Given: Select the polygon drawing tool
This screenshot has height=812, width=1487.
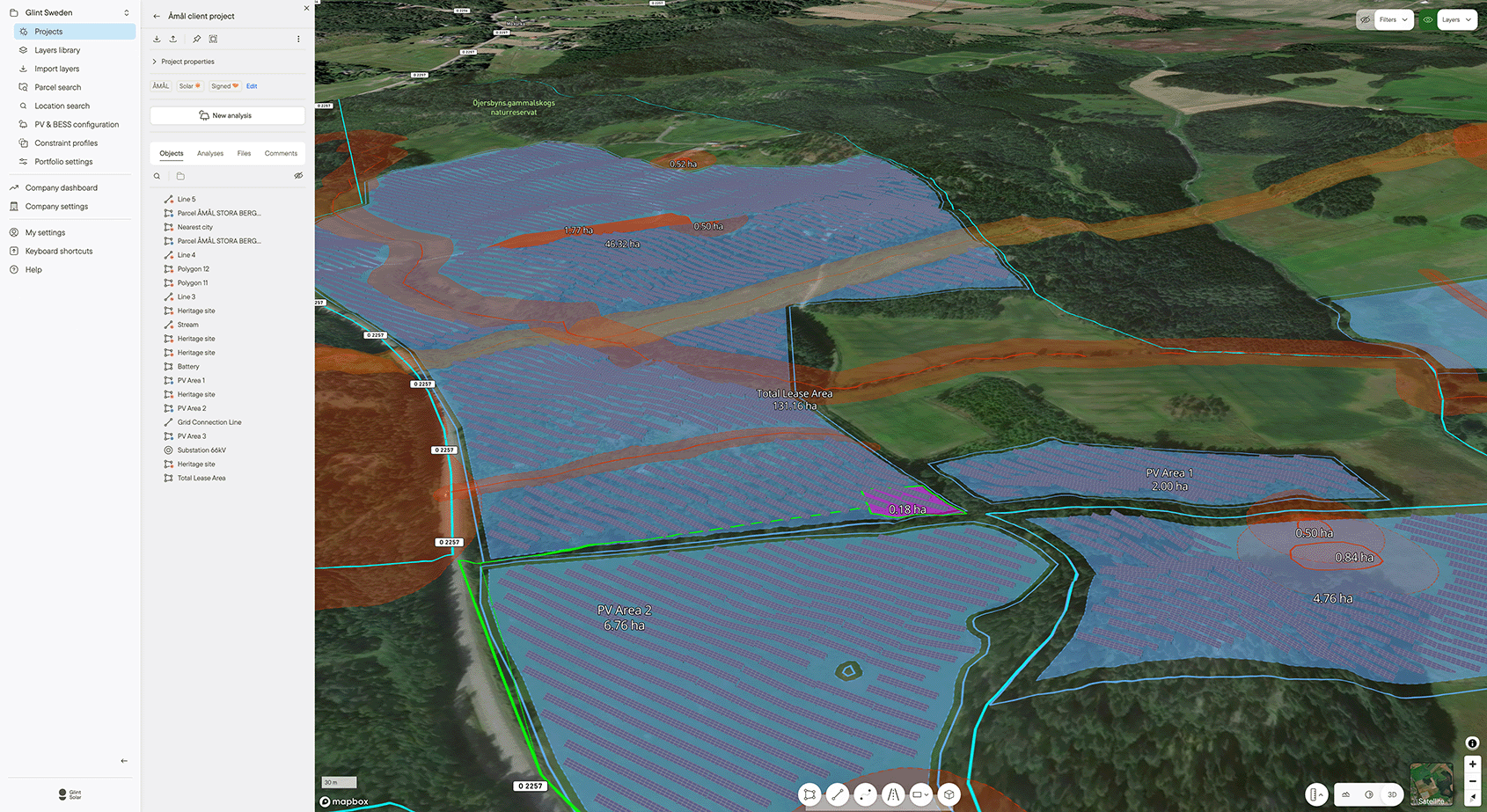Looking at the screenshot, I should tap(809, 794).
